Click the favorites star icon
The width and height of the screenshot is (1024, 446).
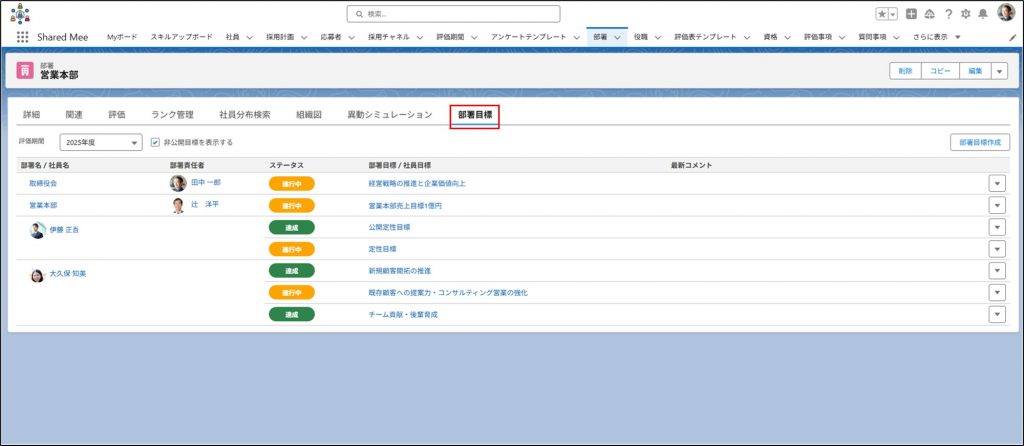point(882,14)
